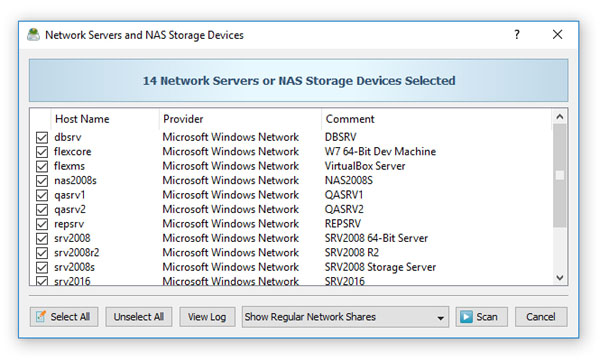Uncheck the dbsrv host checkbox
The width and height of the screenshot is (600, 361).
42,137
